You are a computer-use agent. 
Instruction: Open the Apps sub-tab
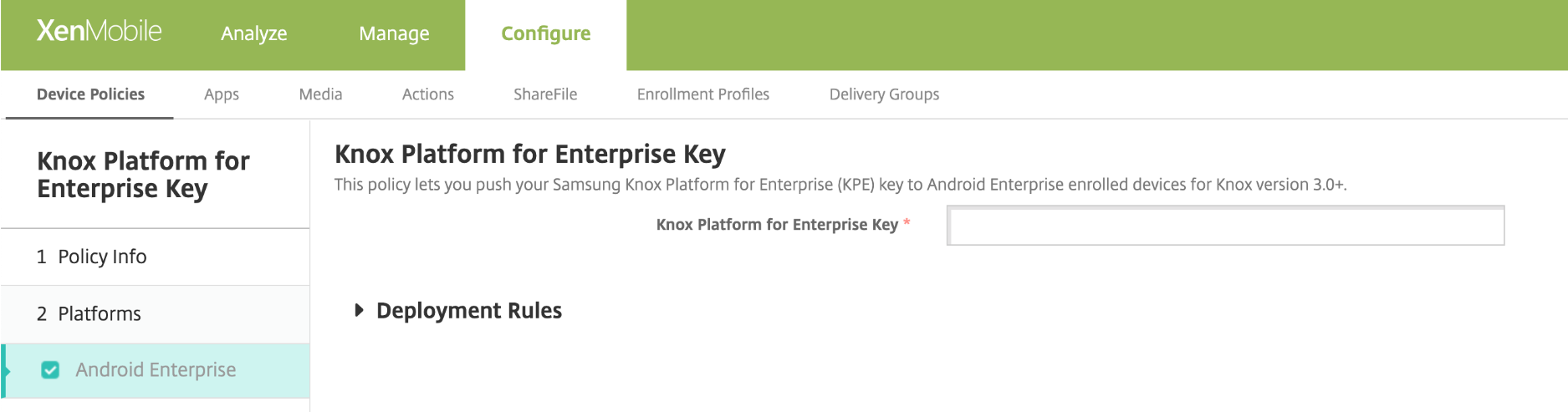coord(222,94)
